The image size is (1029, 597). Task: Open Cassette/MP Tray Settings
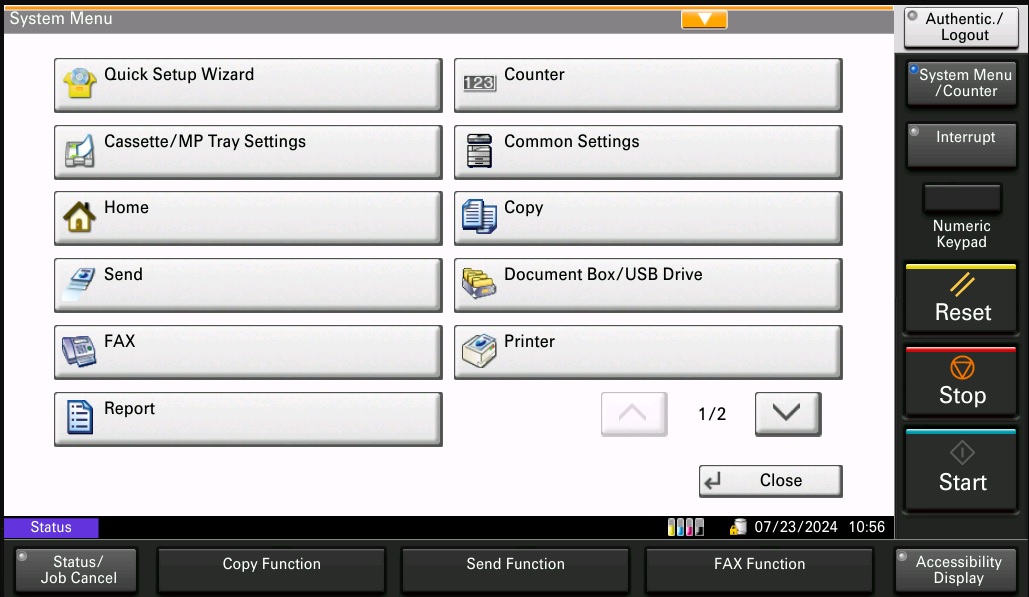point(248,152)
